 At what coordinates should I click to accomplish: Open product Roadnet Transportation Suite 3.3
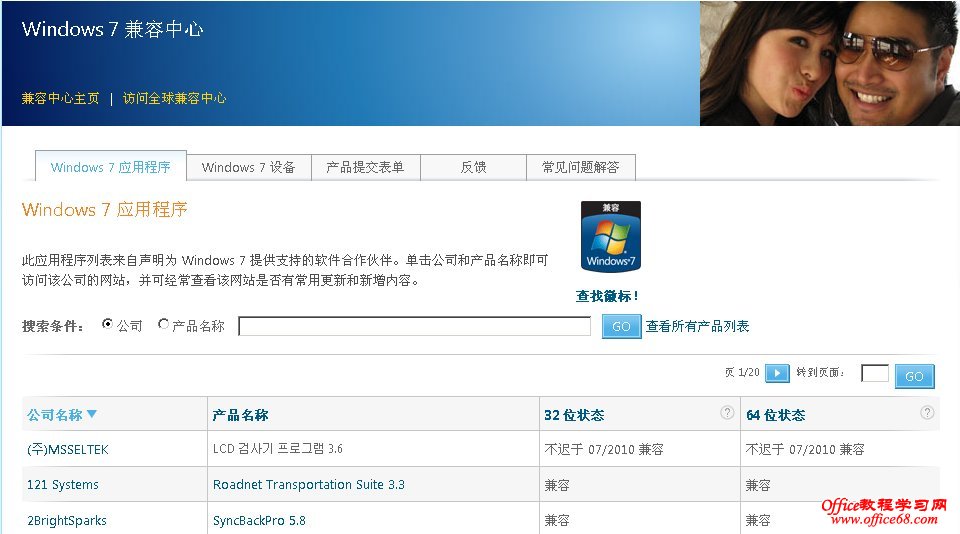309,484
